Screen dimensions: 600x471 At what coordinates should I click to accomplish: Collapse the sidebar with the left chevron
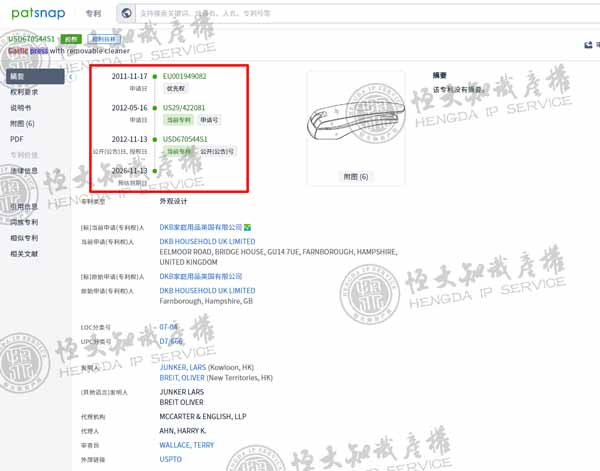[x=71, y=77]
